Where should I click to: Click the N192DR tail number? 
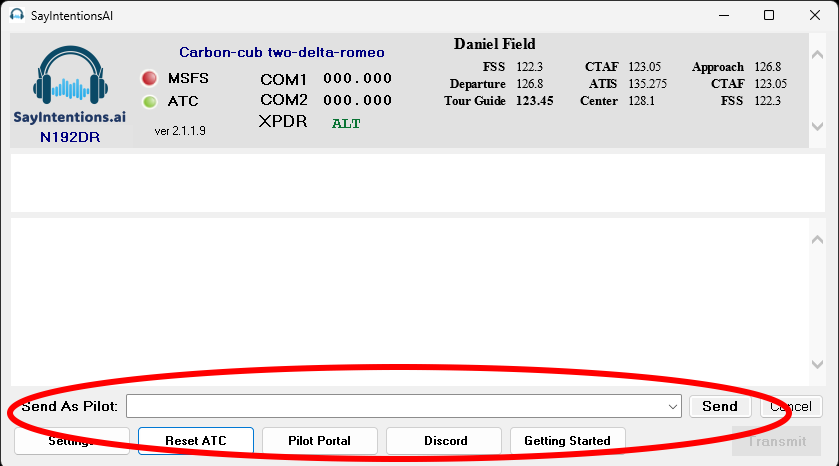[70, 137]
